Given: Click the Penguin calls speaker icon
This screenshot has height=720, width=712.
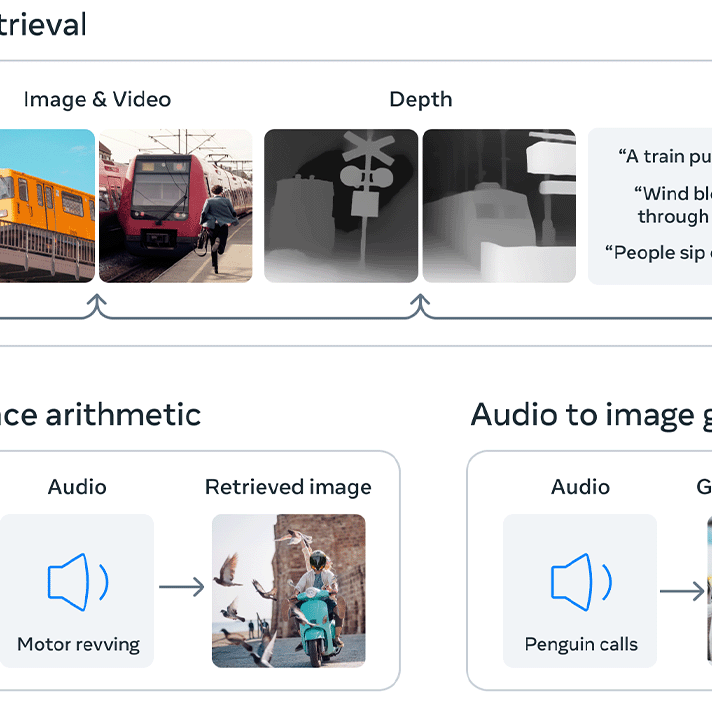Looking at the screenshot, I should 581,582.
